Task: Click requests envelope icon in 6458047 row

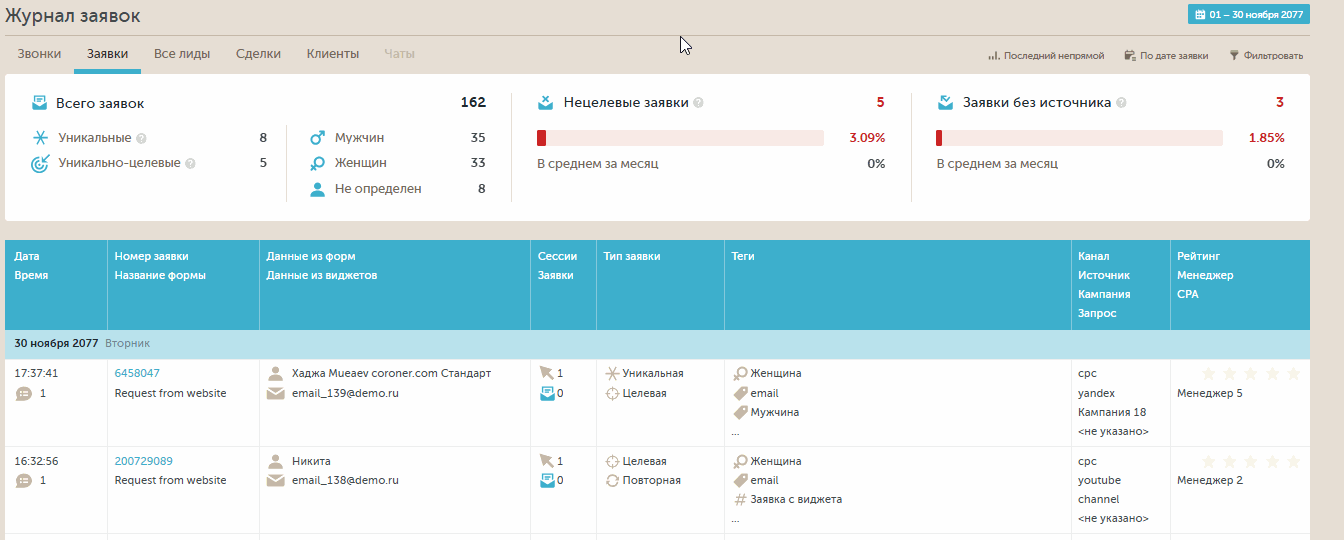Action: click(547, 394)
